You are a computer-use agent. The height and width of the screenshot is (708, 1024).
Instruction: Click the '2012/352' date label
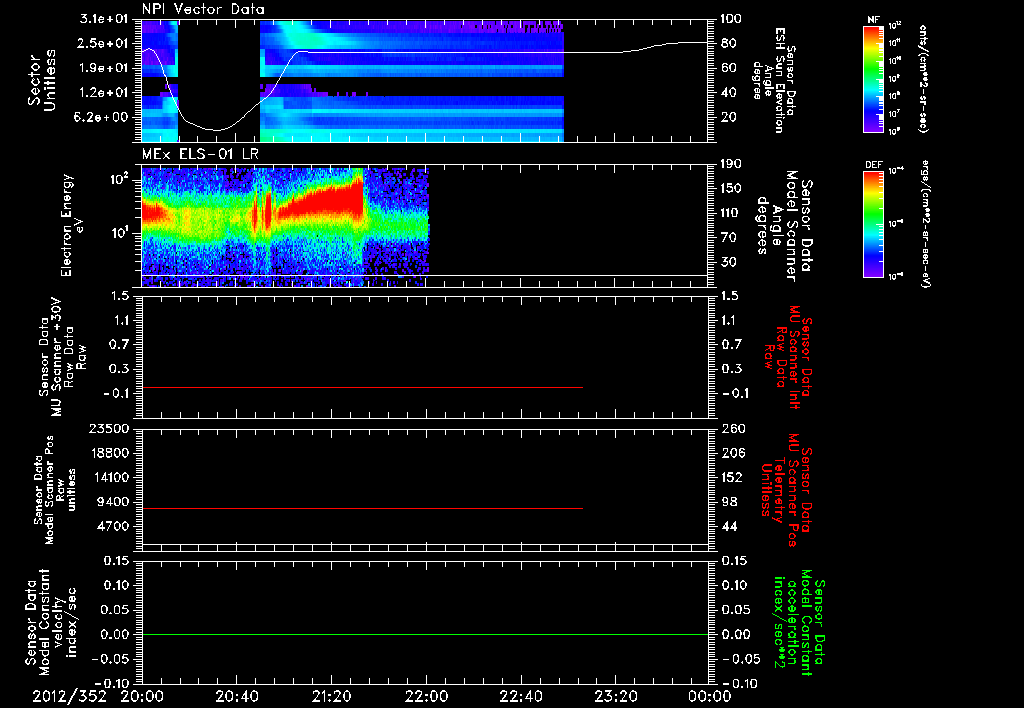70,696
